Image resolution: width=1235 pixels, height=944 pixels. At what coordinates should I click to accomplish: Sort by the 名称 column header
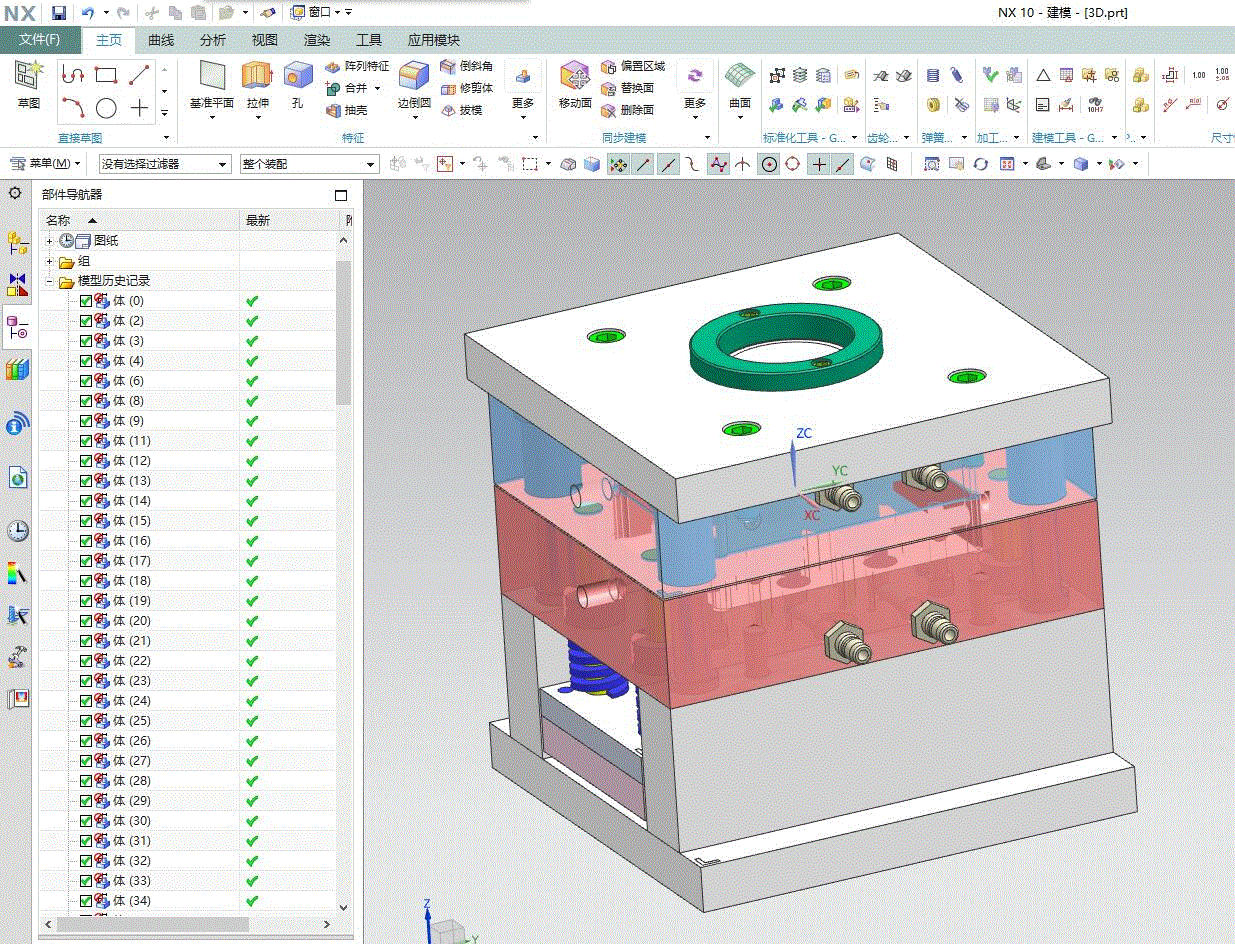pos(139,220)
